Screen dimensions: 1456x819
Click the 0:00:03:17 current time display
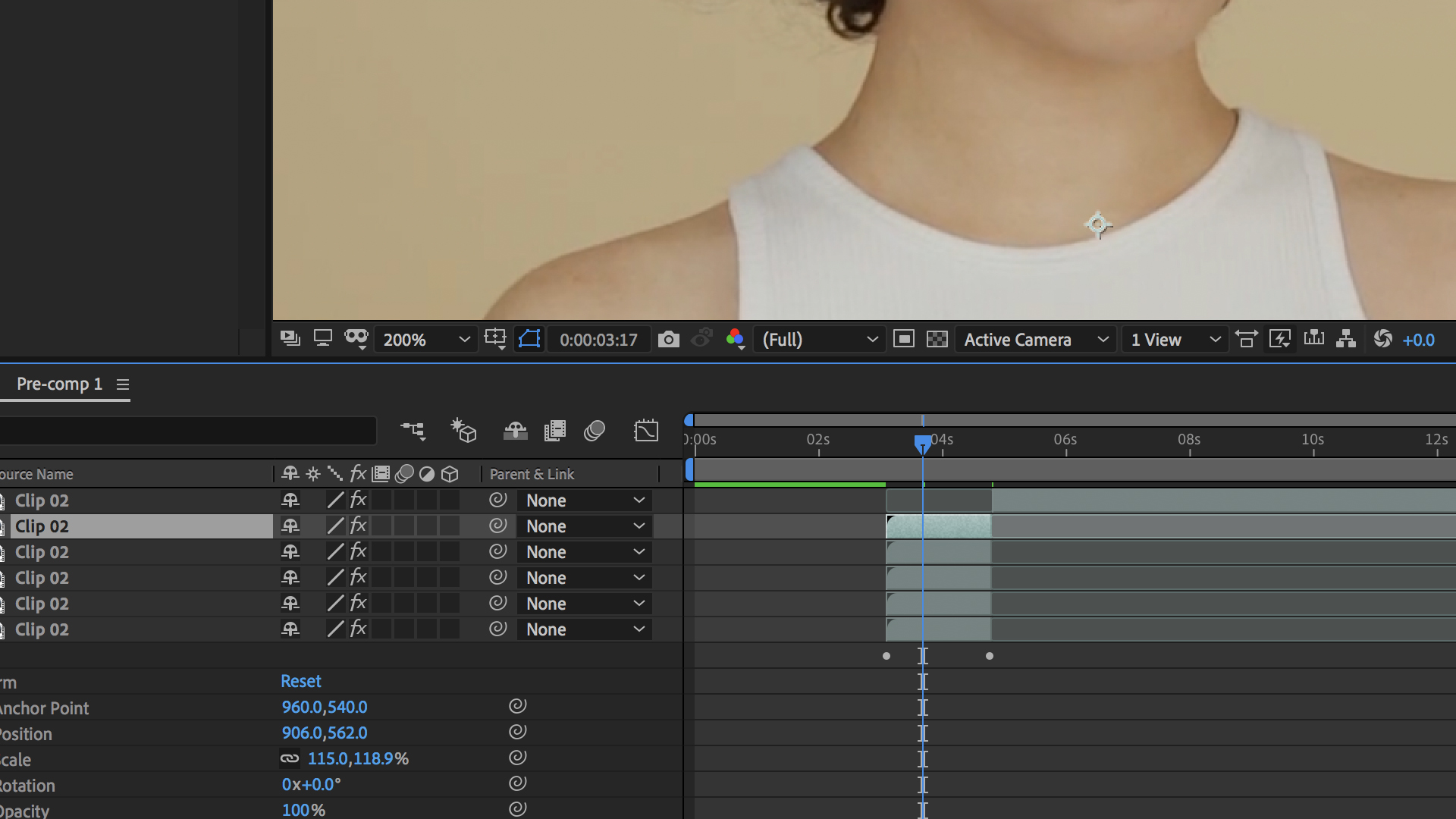coord(598,340)
